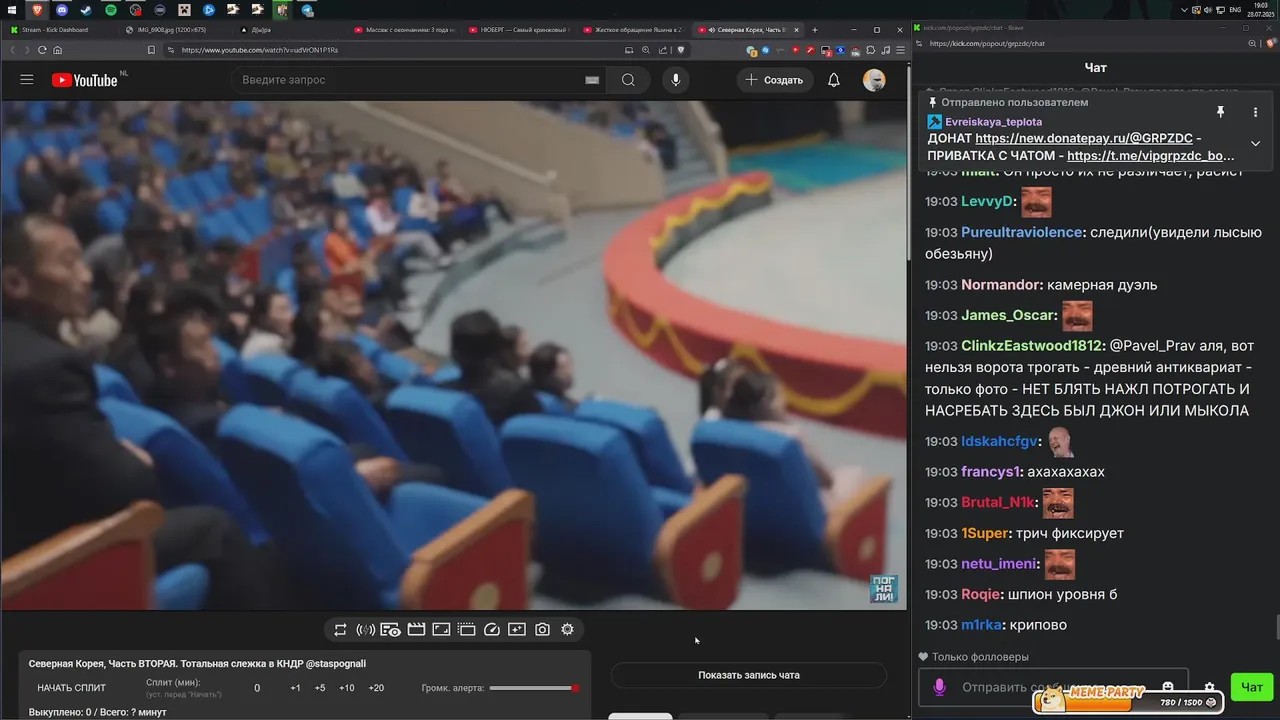Click the username Pureultraviolence in chat
1280x720 pixels.
(x=1022, y=232)
